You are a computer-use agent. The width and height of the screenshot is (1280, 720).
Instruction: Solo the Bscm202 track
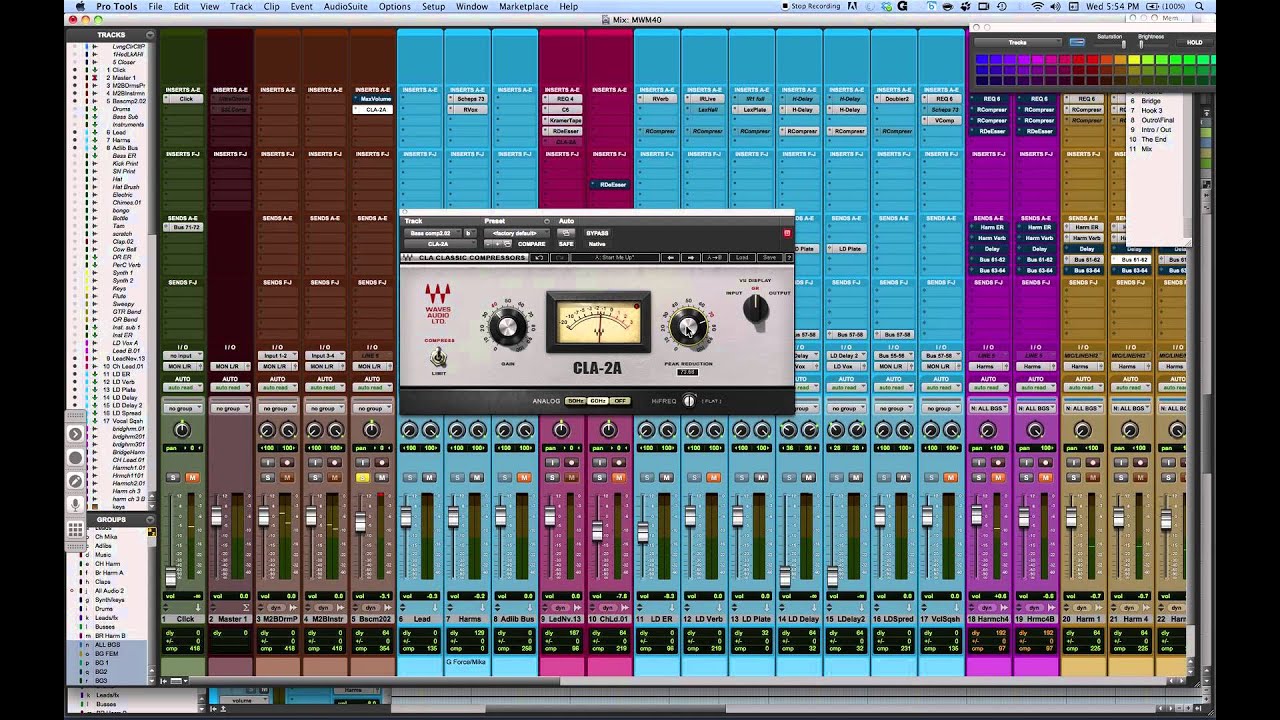tap(362, 478)
